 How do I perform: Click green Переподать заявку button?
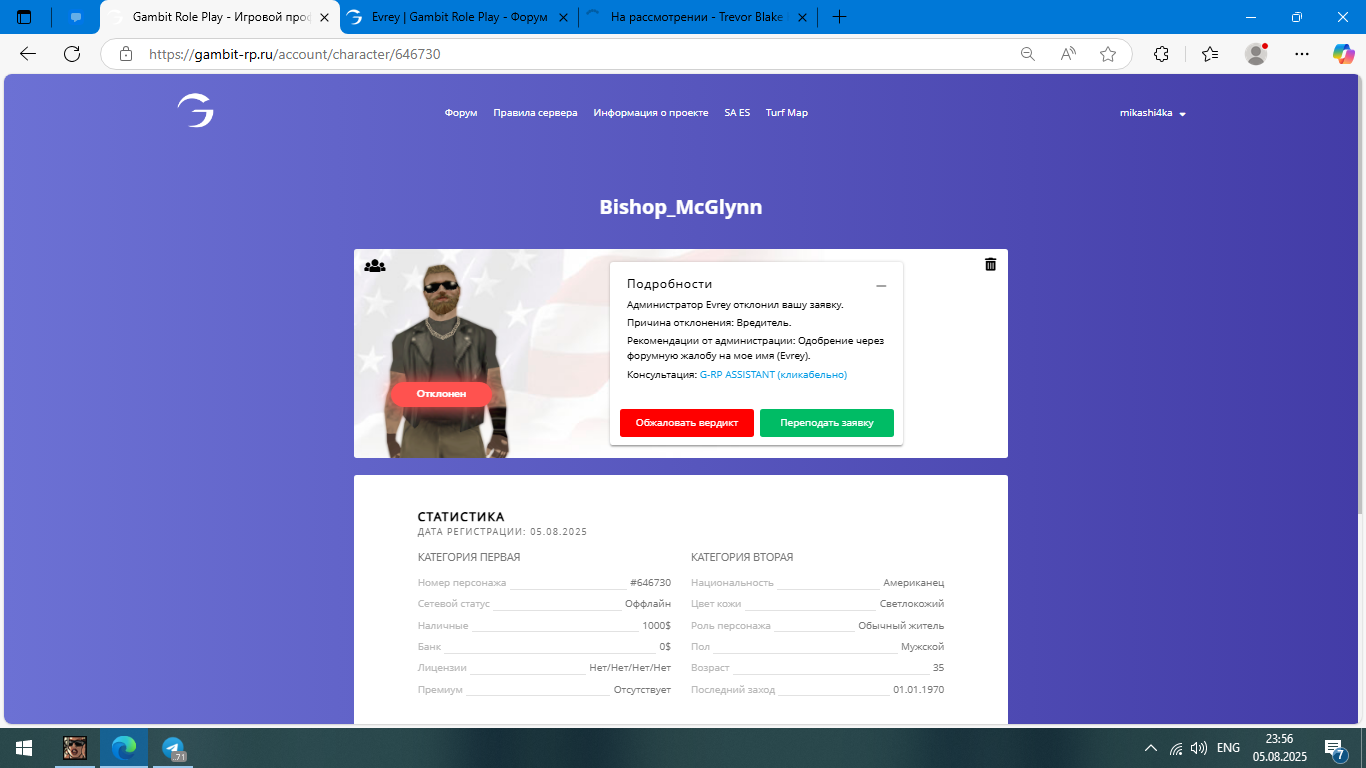click(826, 423)
